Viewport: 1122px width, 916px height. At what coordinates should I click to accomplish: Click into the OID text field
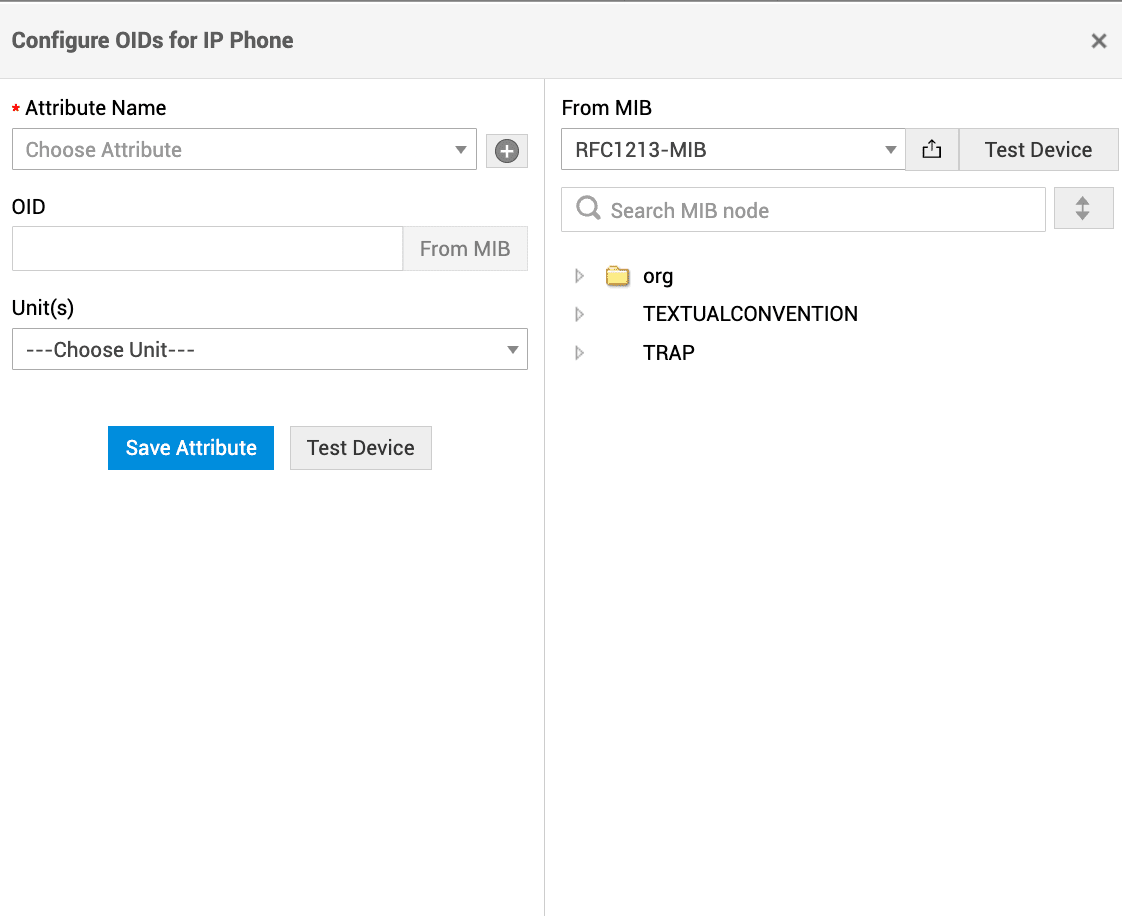207,249
